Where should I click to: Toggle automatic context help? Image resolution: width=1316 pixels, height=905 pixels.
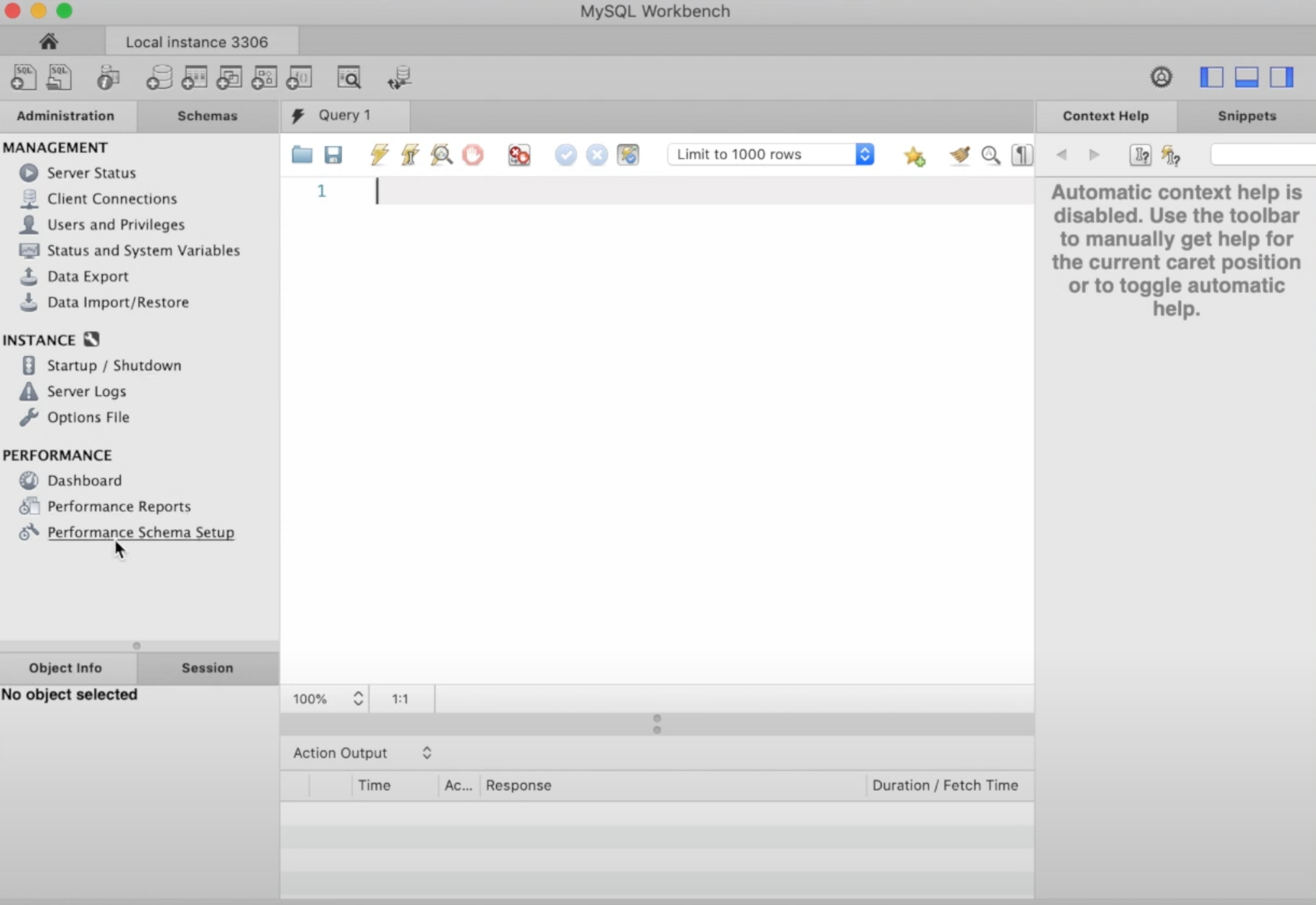point(1171,154)
